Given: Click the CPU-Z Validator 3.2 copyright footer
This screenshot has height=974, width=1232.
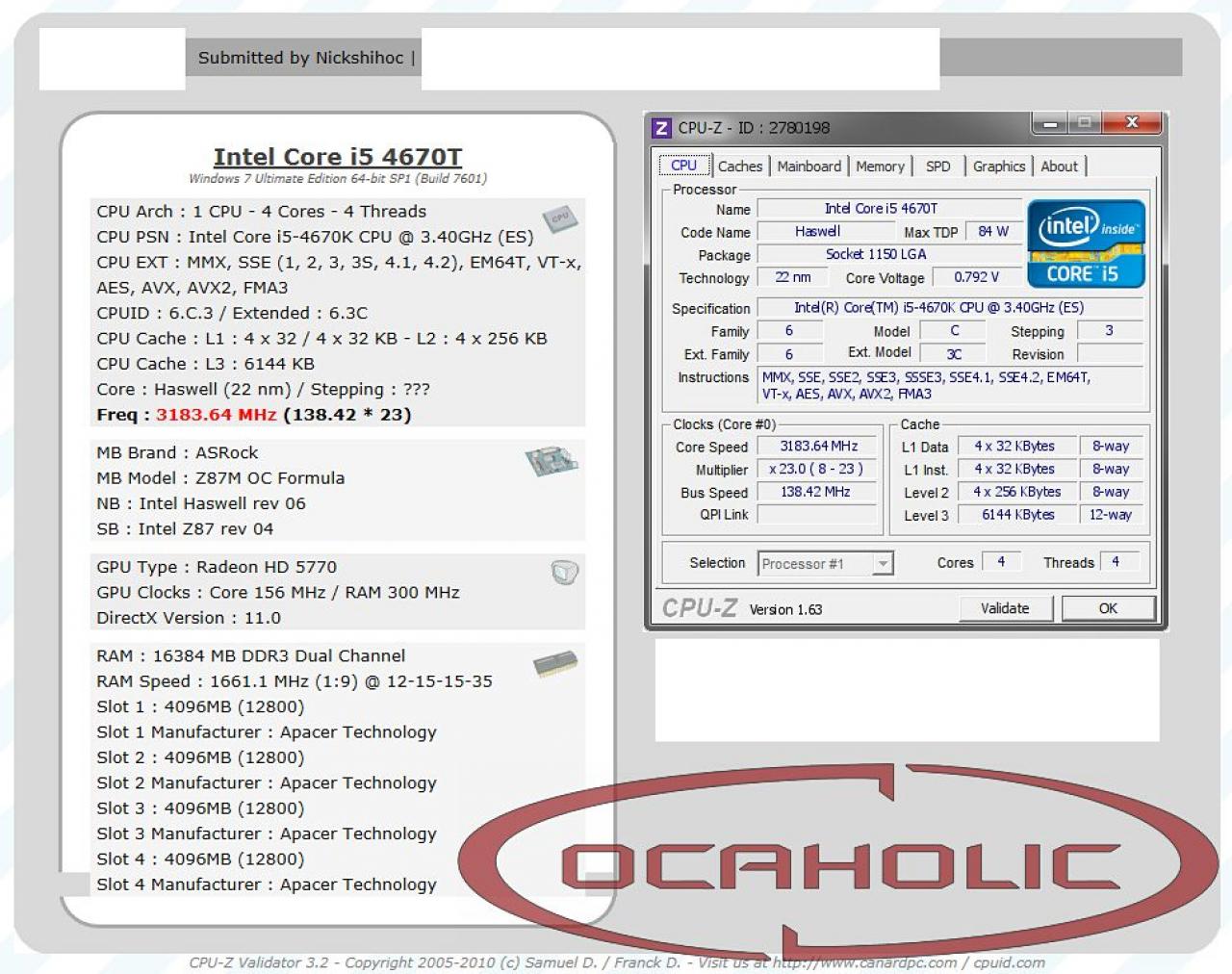Looking at the screenshot, I should click(617, 962).
